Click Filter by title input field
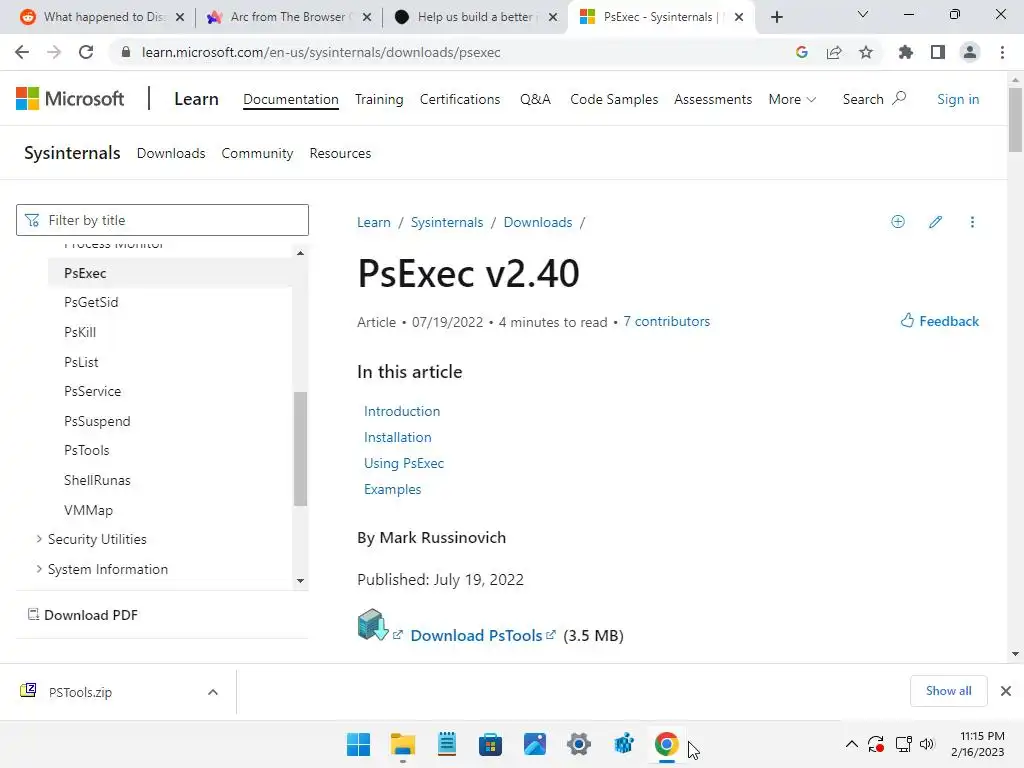This screenshot has height=768, width=1024. pos(162,220)
